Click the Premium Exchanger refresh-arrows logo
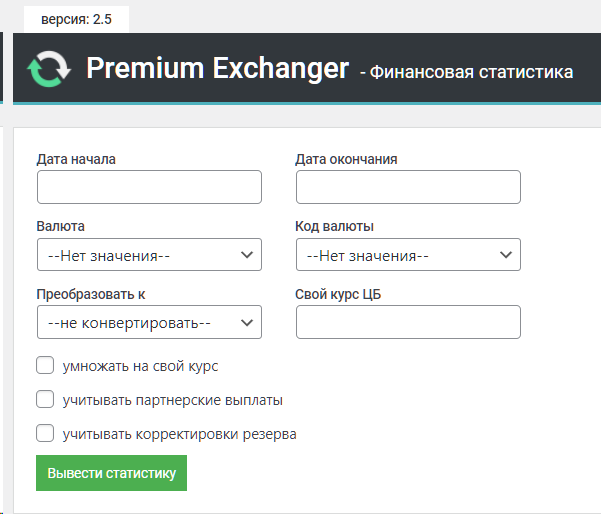601x514 pixels. click(49, 70)
